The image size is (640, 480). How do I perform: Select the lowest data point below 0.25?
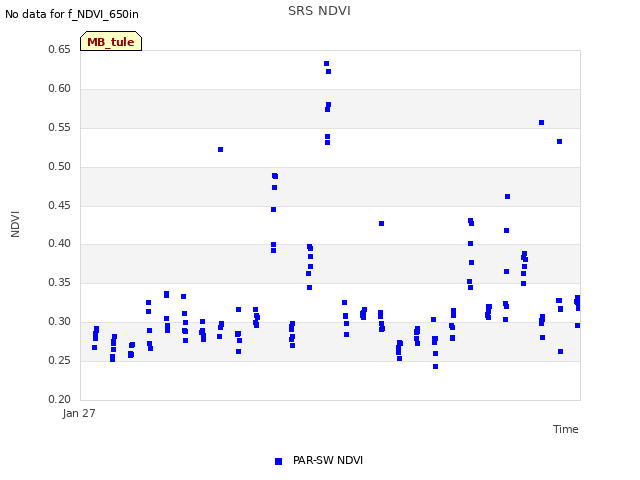pyautogui.click(x=436, y=367)
